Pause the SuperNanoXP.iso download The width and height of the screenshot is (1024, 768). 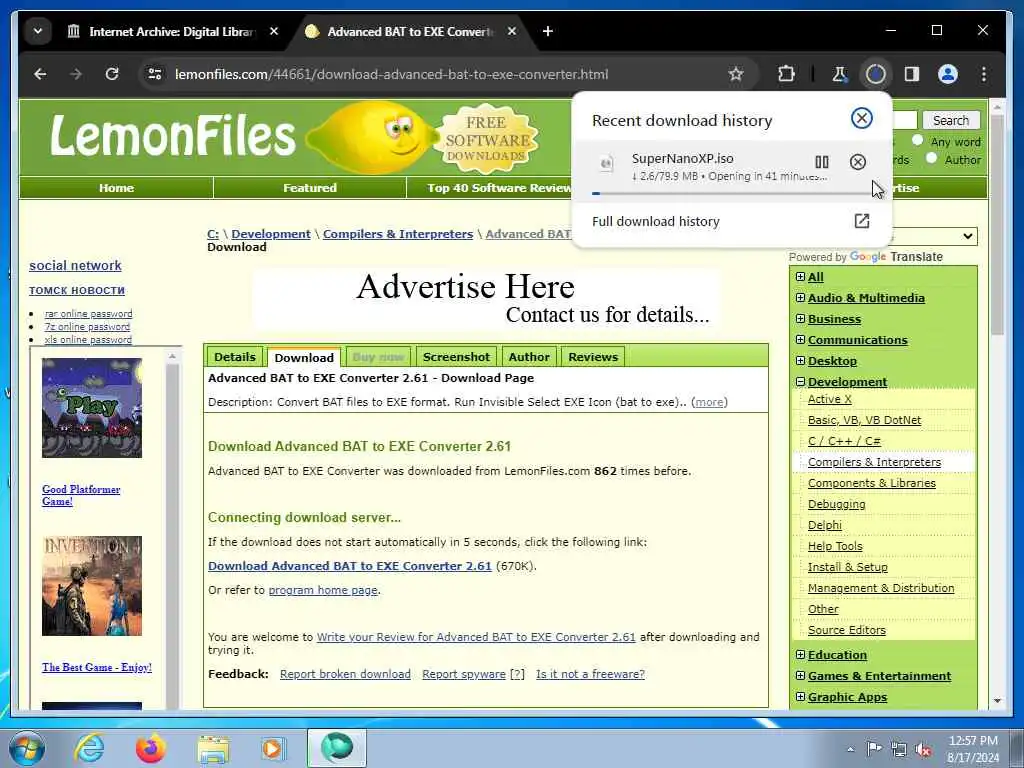[x=822, y=162]
